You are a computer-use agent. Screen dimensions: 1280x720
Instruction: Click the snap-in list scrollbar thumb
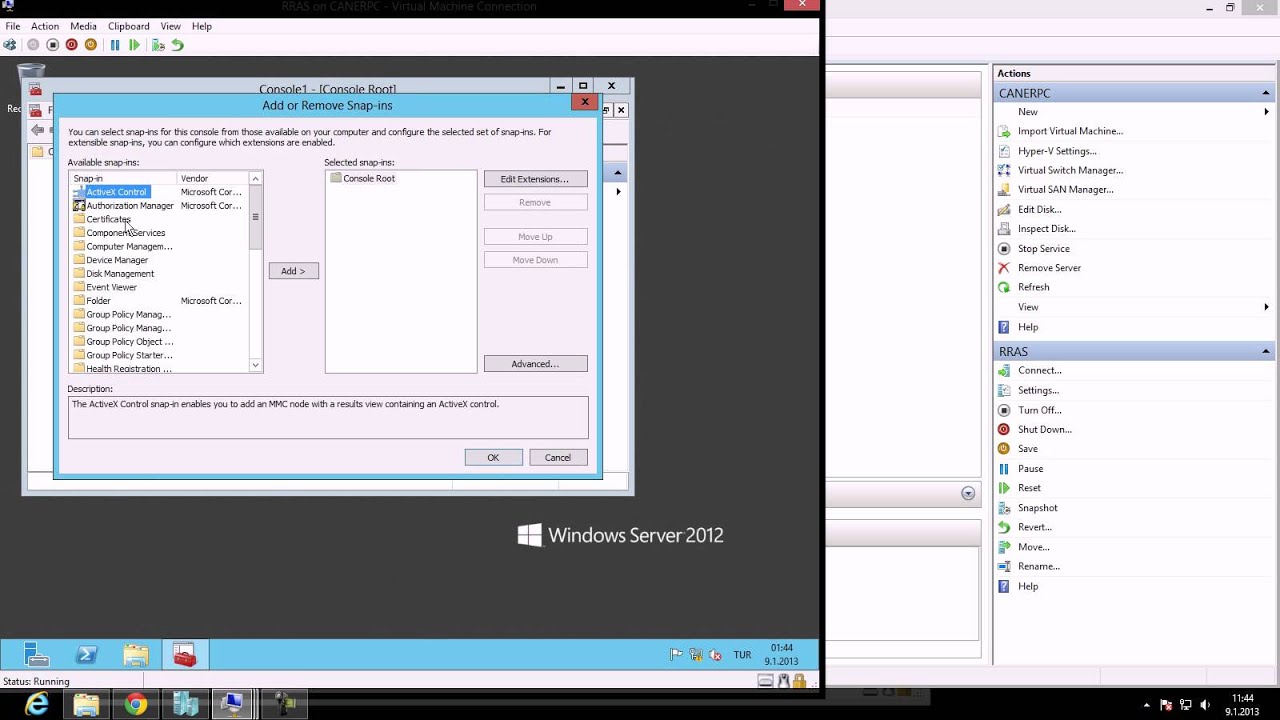pos(255,216)
